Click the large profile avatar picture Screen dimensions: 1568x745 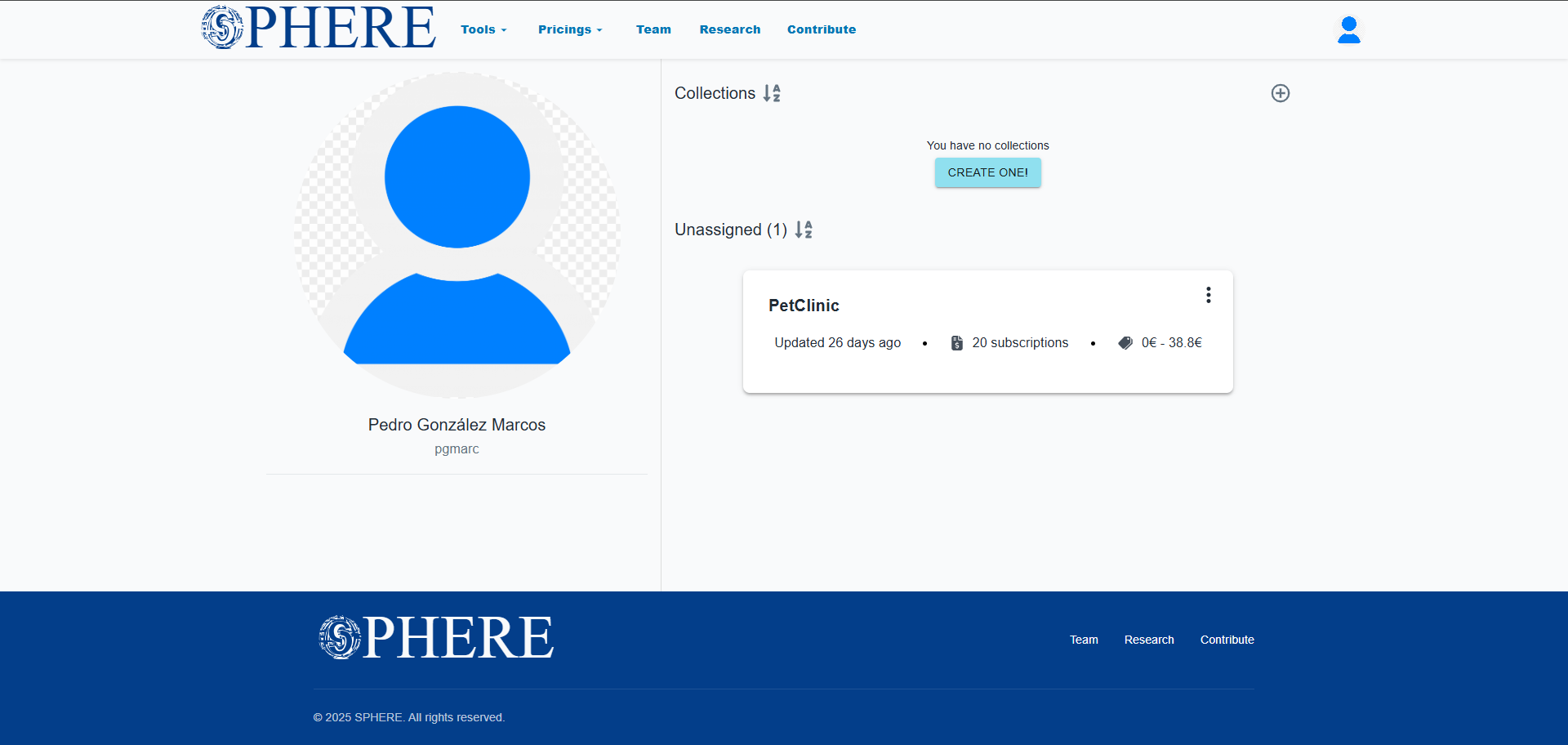point(457,235)
